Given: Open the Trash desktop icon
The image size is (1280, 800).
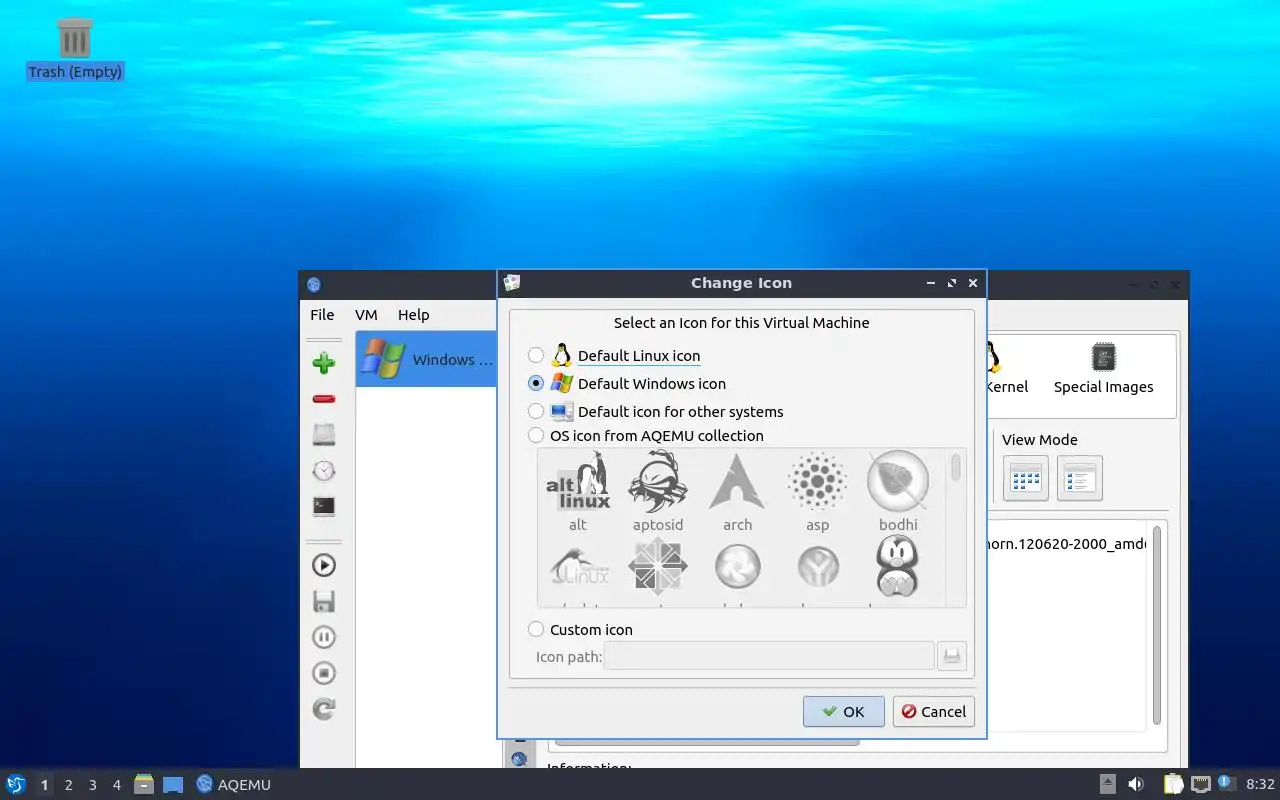Looking at the screenshot, I should point(75,49).
